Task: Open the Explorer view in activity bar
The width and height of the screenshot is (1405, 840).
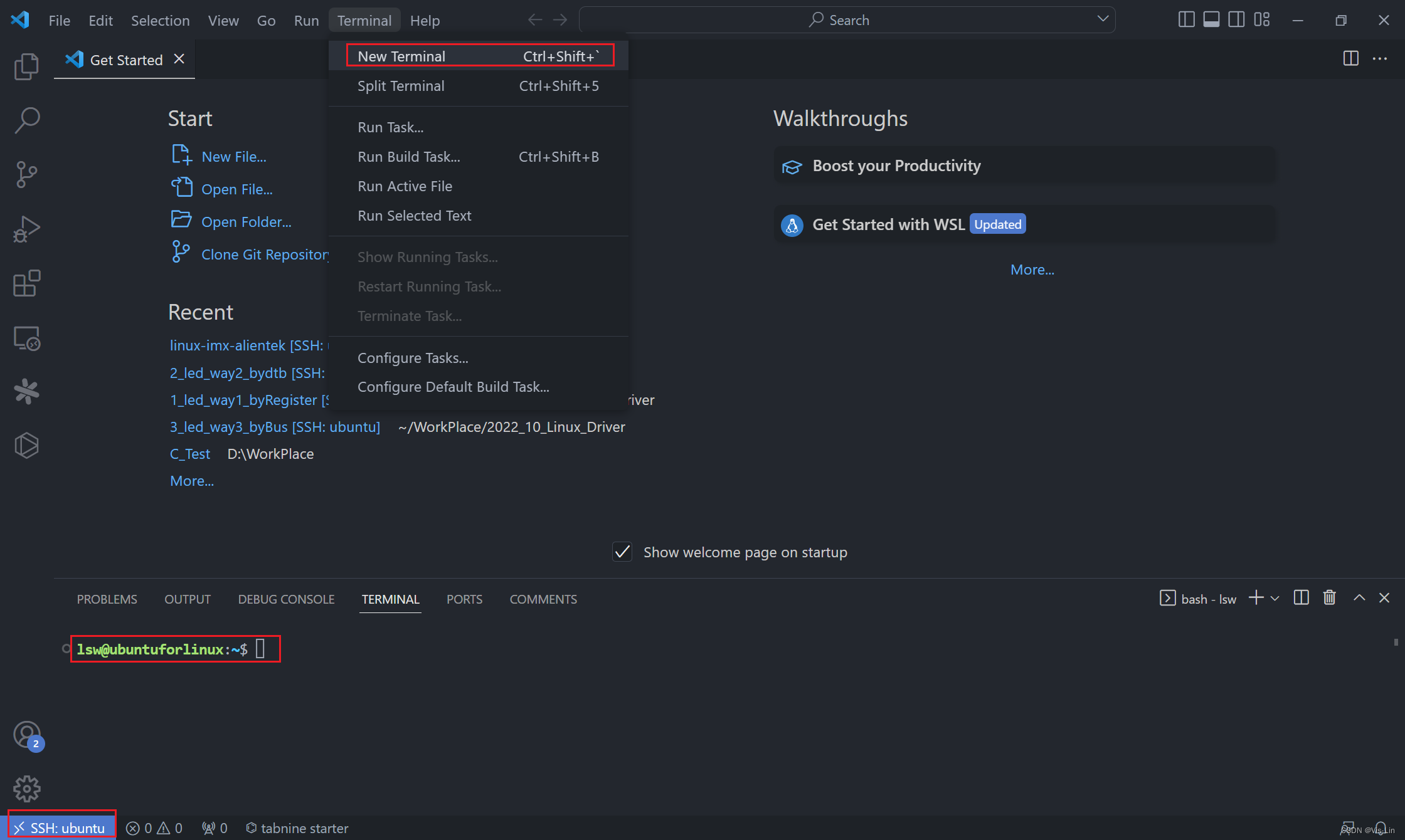Action: click(26, 66)
